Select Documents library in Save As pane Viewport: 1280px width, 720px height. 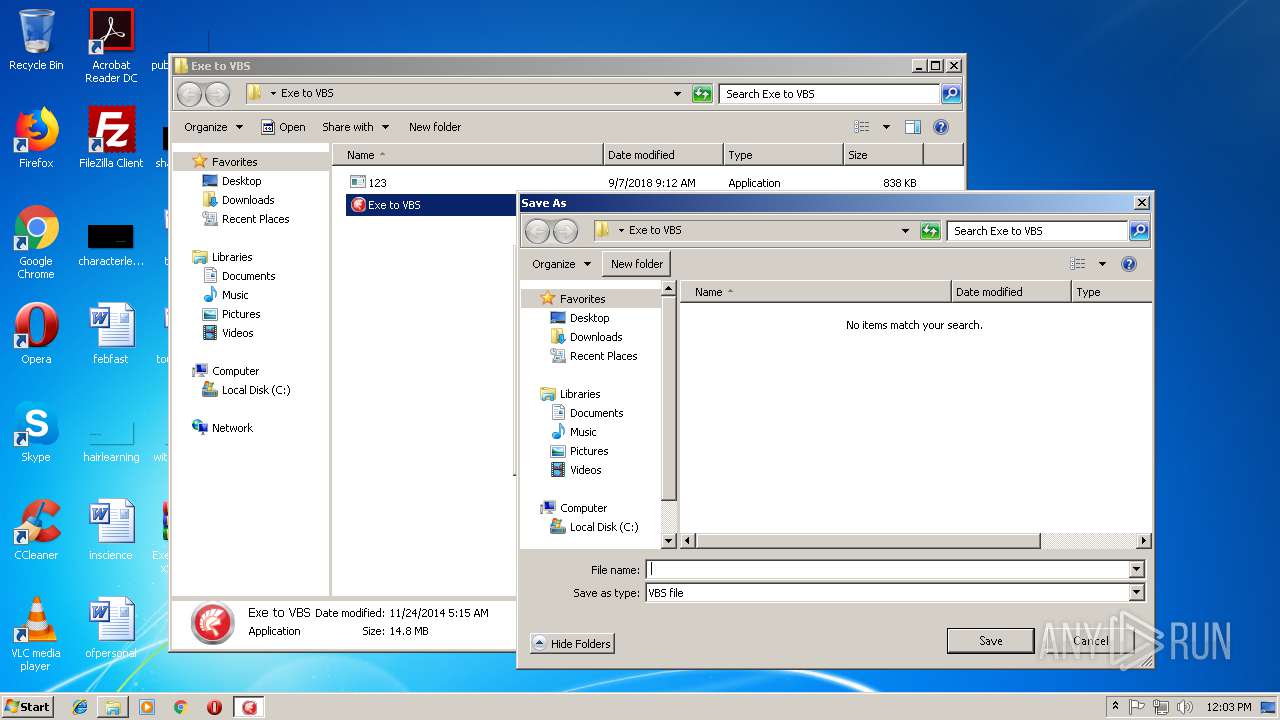click(596, 413)
